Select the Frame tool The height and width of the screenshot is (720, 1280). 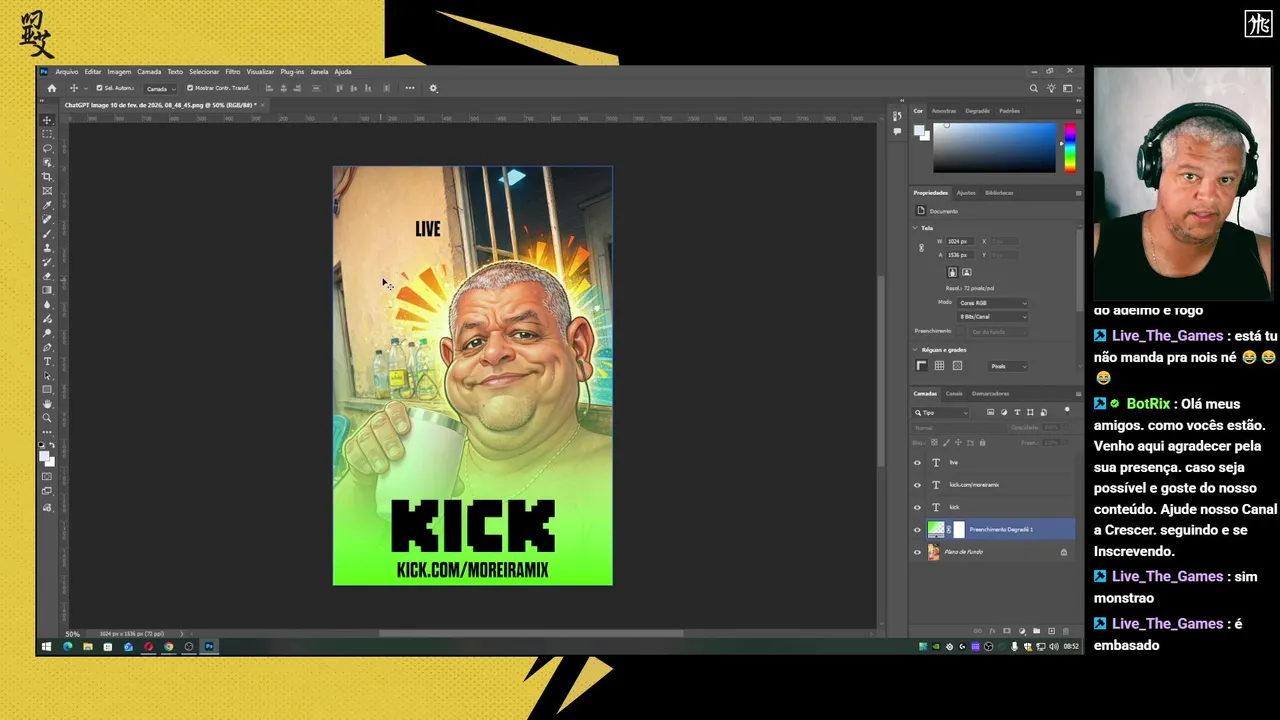click(x=47, y=191)
